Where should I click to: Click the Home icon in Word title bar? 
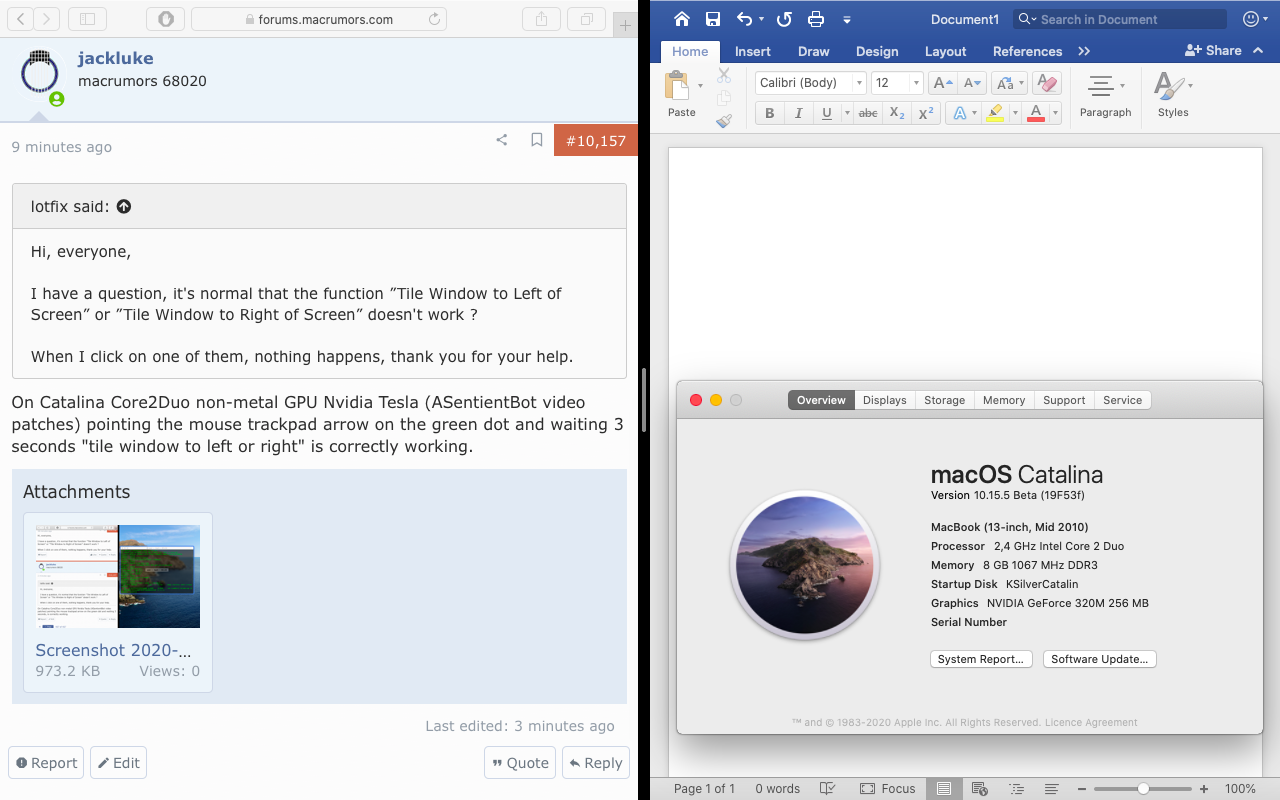click(682, 19)
